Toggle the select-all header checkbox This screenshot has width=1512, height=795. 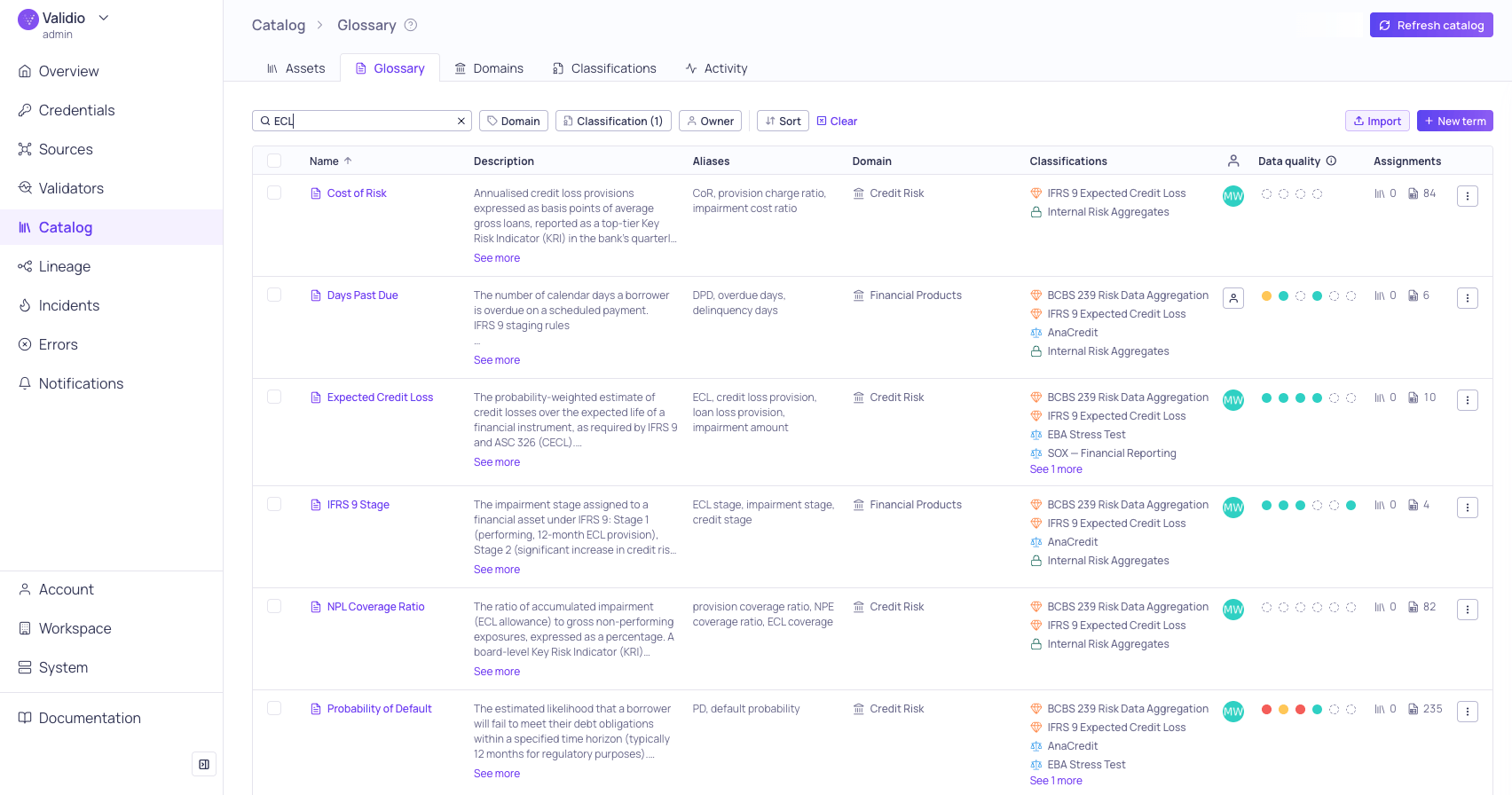[x=274, y=161]
